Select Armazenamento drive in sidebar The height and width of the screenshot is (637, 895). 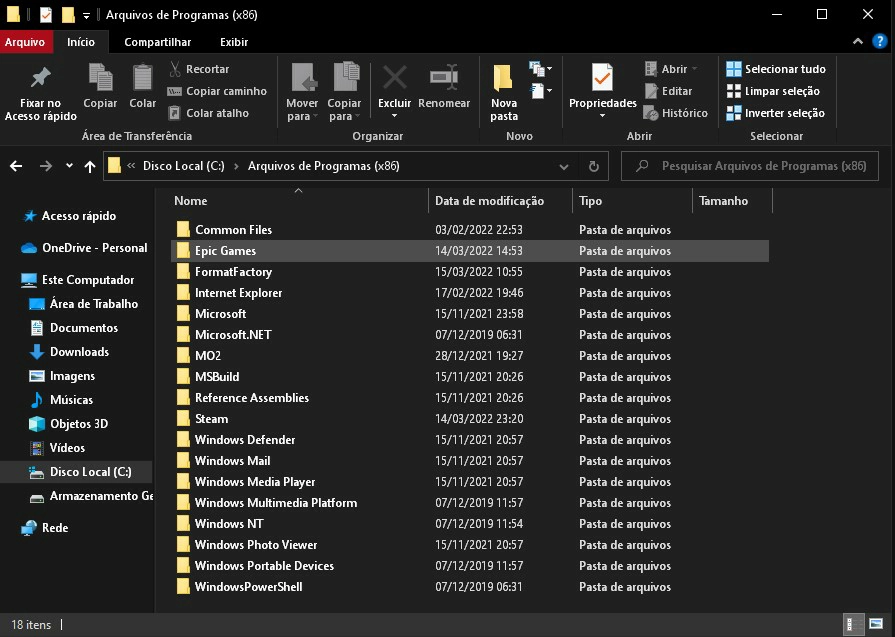(x=91, y=495)
